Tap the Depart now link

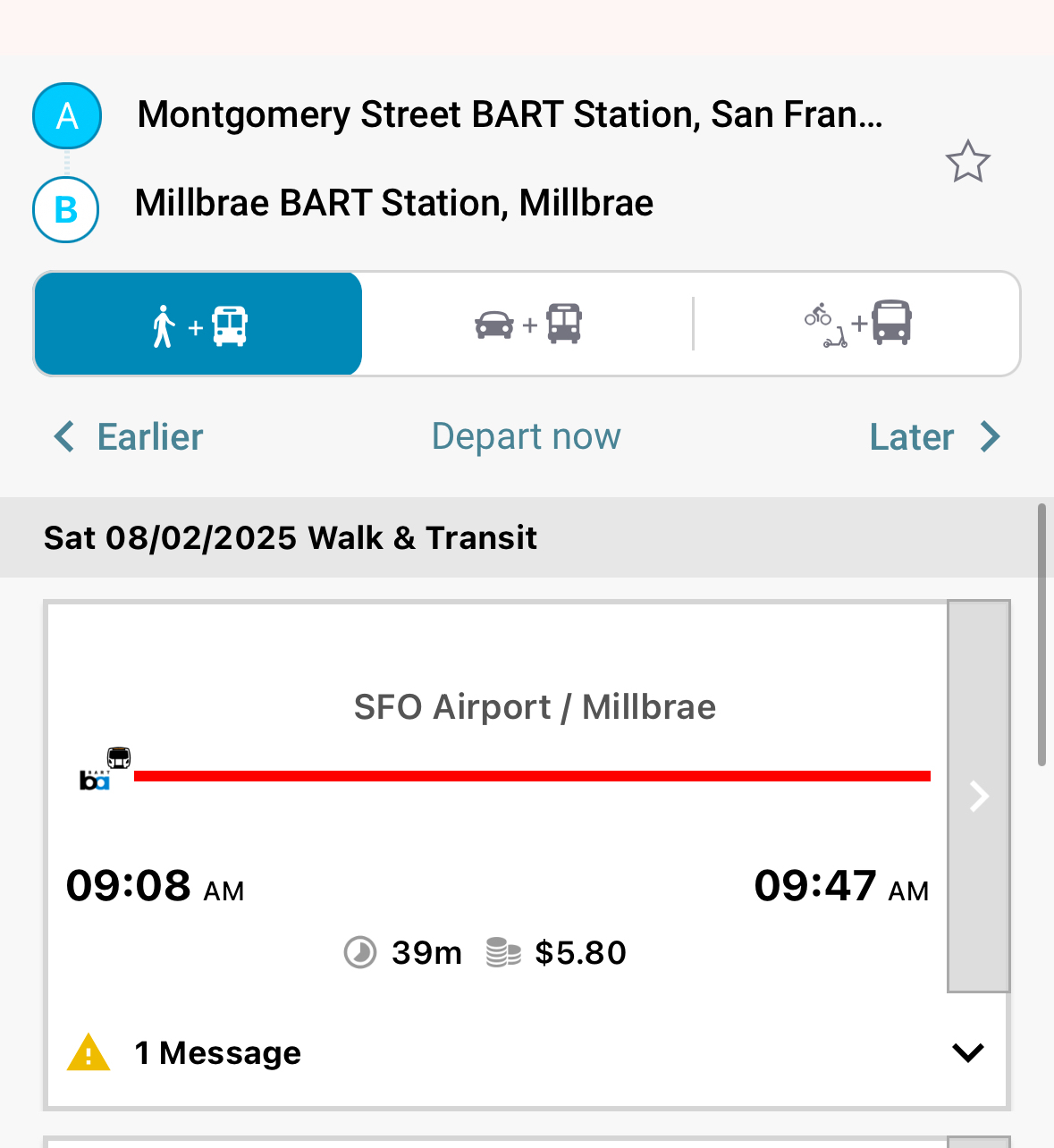[x=526, y=437]
